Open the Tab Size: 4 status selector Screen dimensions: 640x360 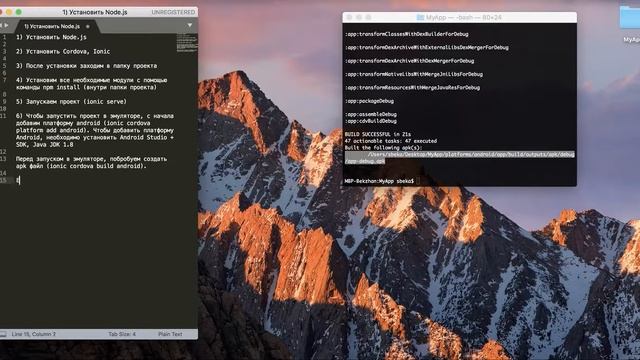122,334
